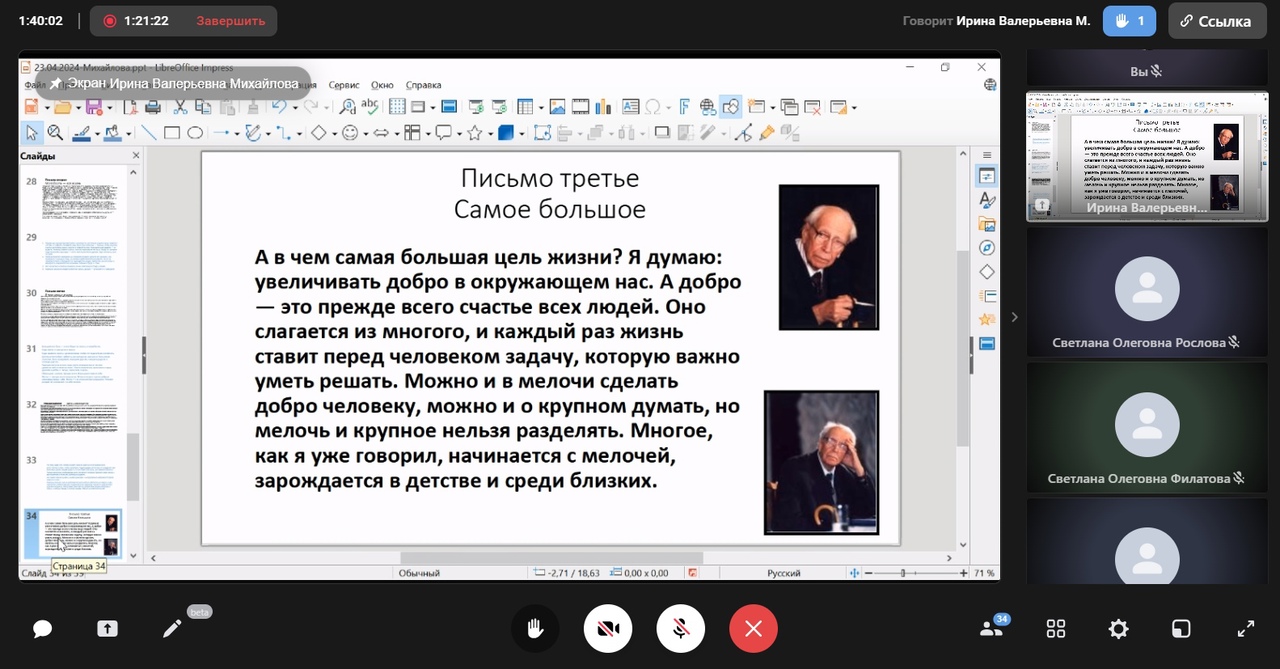Stop recording with Завершить button
The width and height of the screenshot is (1280, 669).
click(231, 21)
